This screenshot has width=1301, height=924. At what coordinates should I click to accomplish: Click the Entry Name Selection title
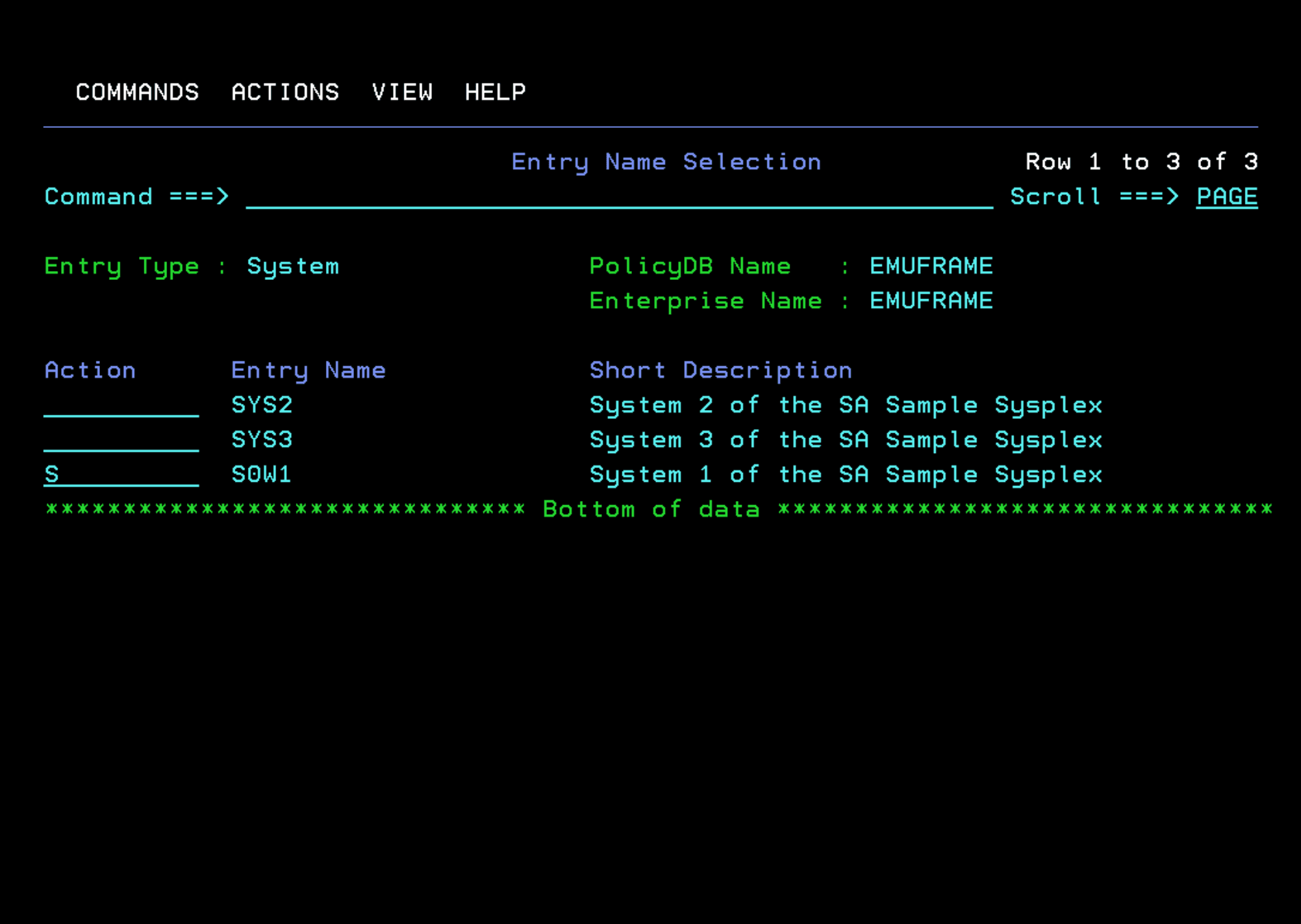coord(666,162)
